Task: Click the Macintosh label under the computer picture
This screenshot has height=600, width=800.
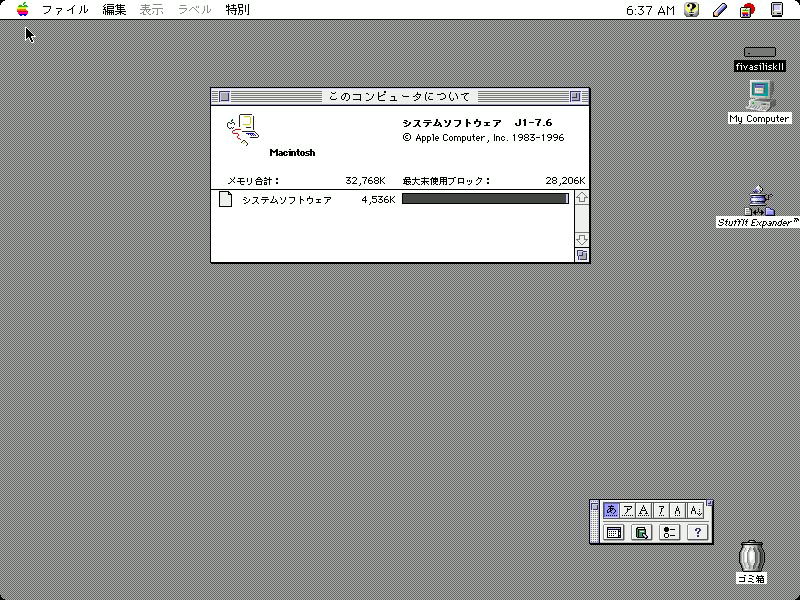Action: [292, 153]
